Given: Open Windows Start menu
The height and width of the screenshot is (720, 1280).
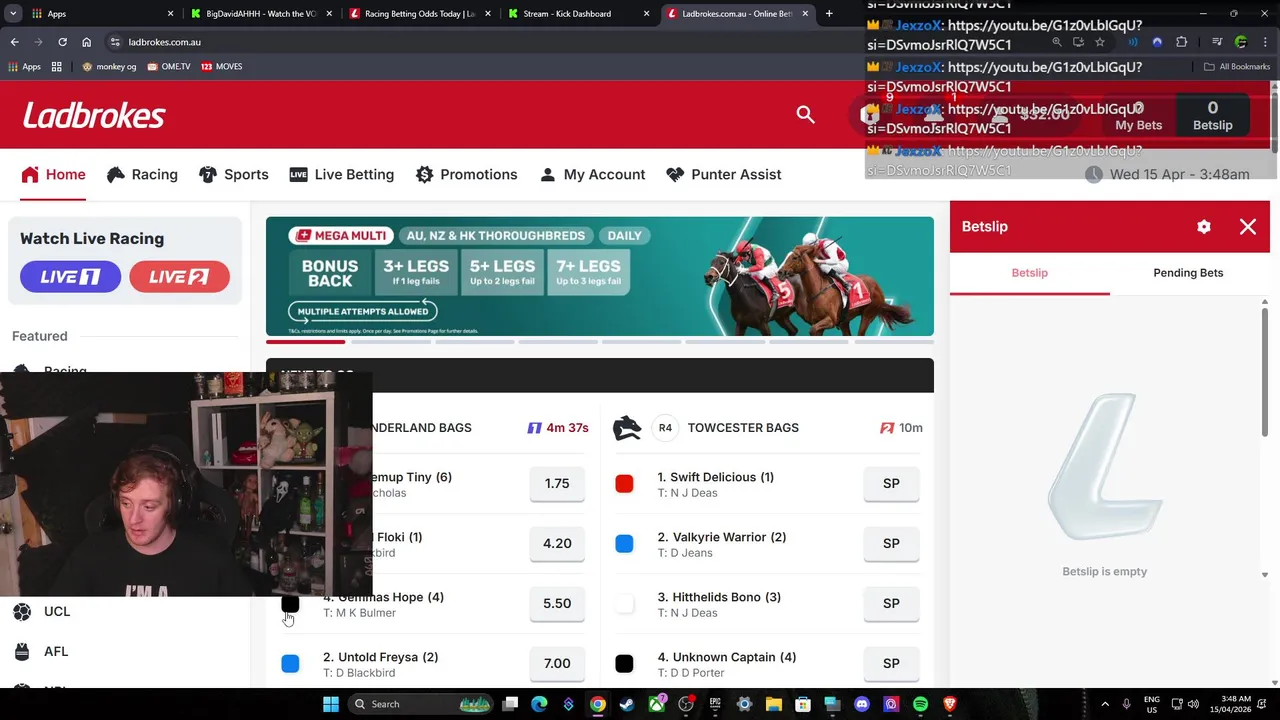Looking at the screenshot, I should coord(331,704).
